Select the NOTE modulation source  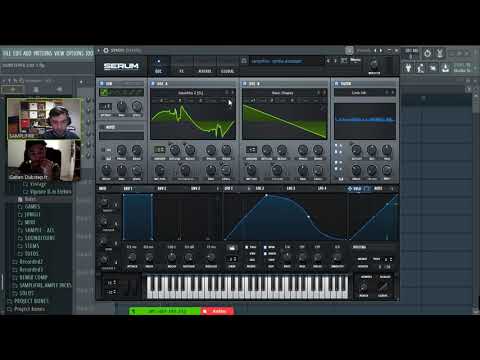coord(378,188)
